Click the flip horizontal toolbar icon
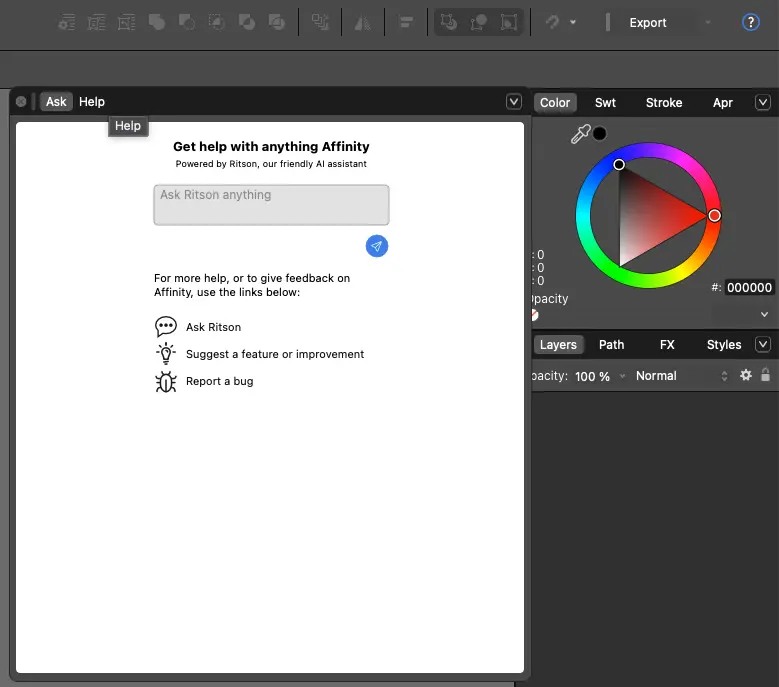This screenshot has height=687, width=779. pos(363,22)
